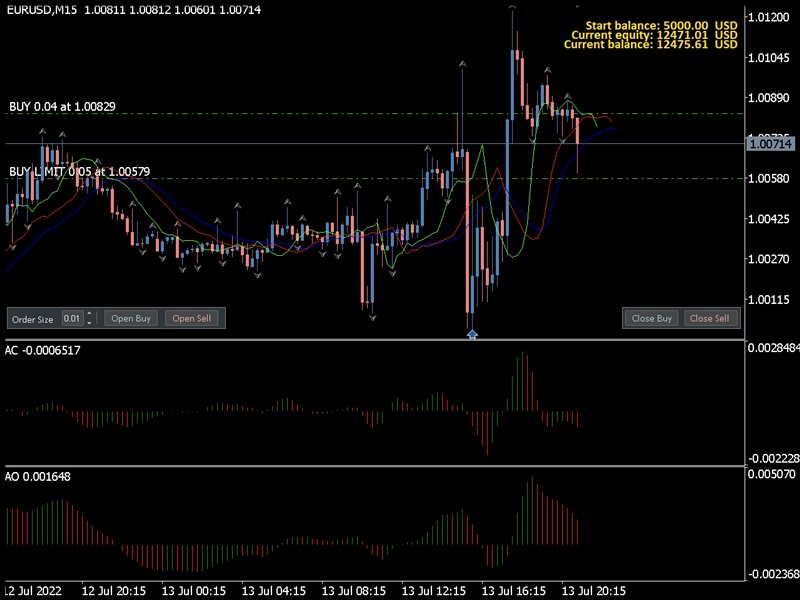Image resolution: width=800 pixels, height=600 pixels.
Task: Select the Order Size input field
Action: coord(72,318)
